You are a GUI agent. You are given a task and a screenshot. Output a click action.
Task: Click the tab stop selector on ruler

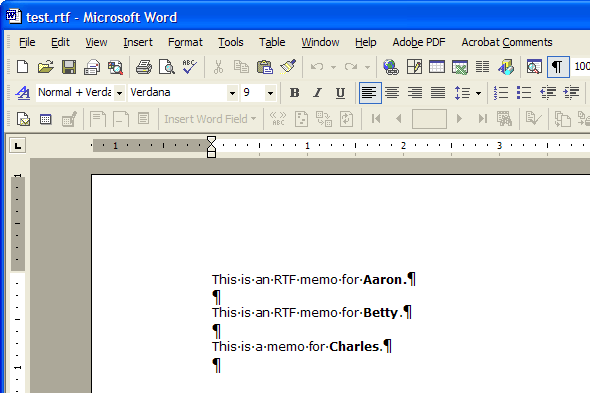[x=18, y=146]
